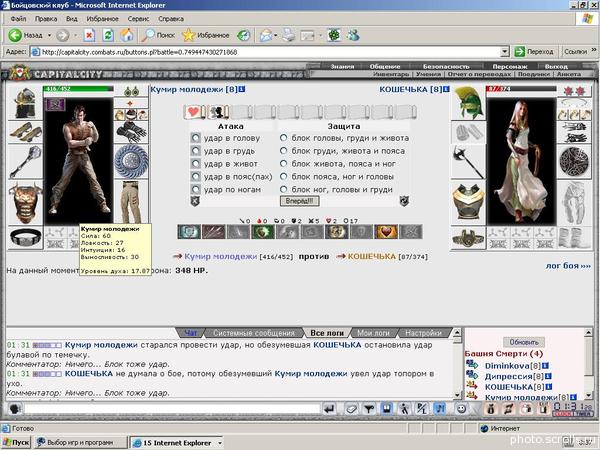Use the orange heart combat ability icon
Screen dimensions: 600x450
(x=386, y=232)
